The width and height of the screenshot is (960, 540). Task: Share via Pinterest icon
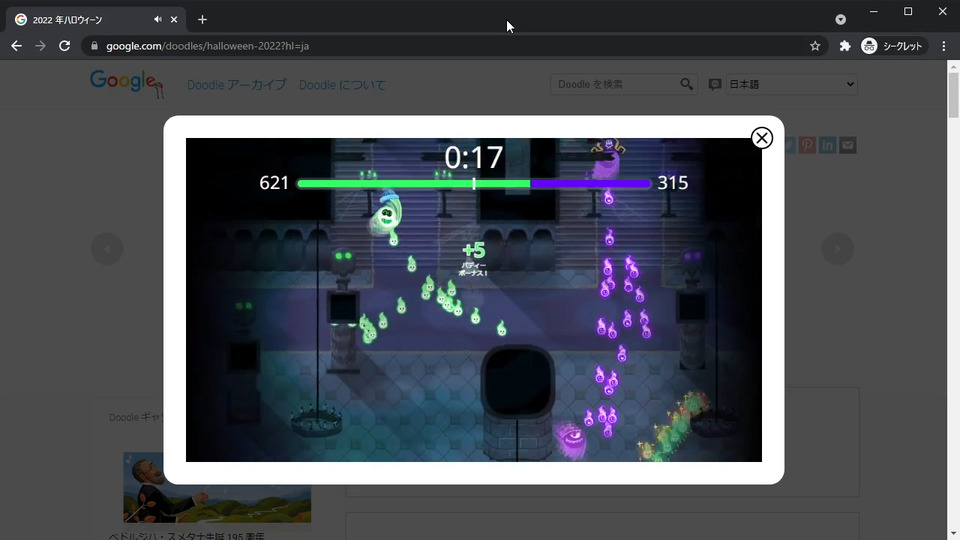pos(807,145)
